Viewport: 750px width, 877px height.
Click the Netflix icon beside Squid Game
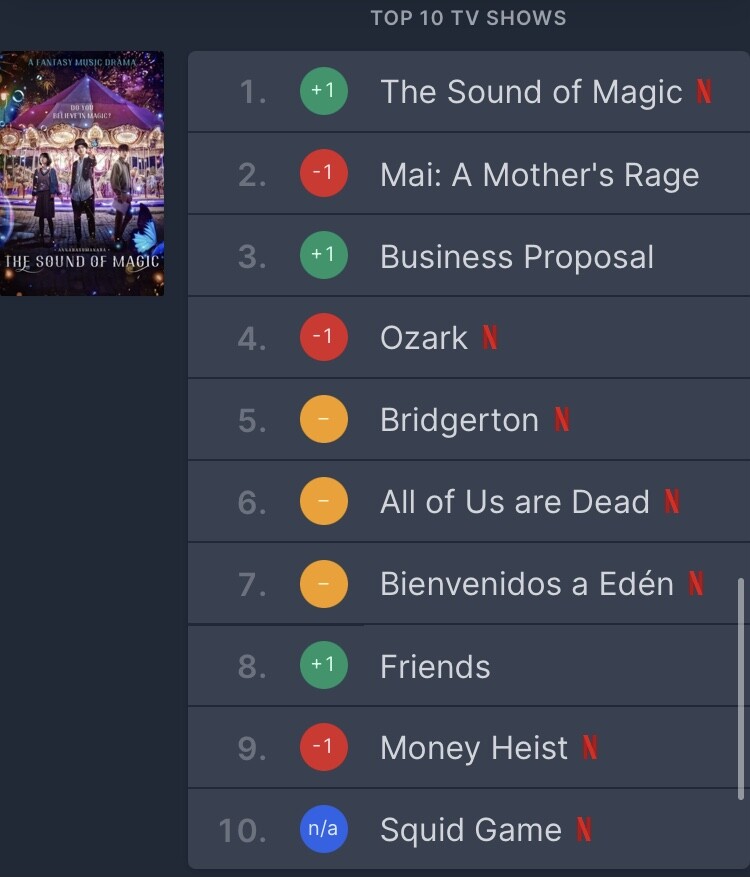coord(584,830)
